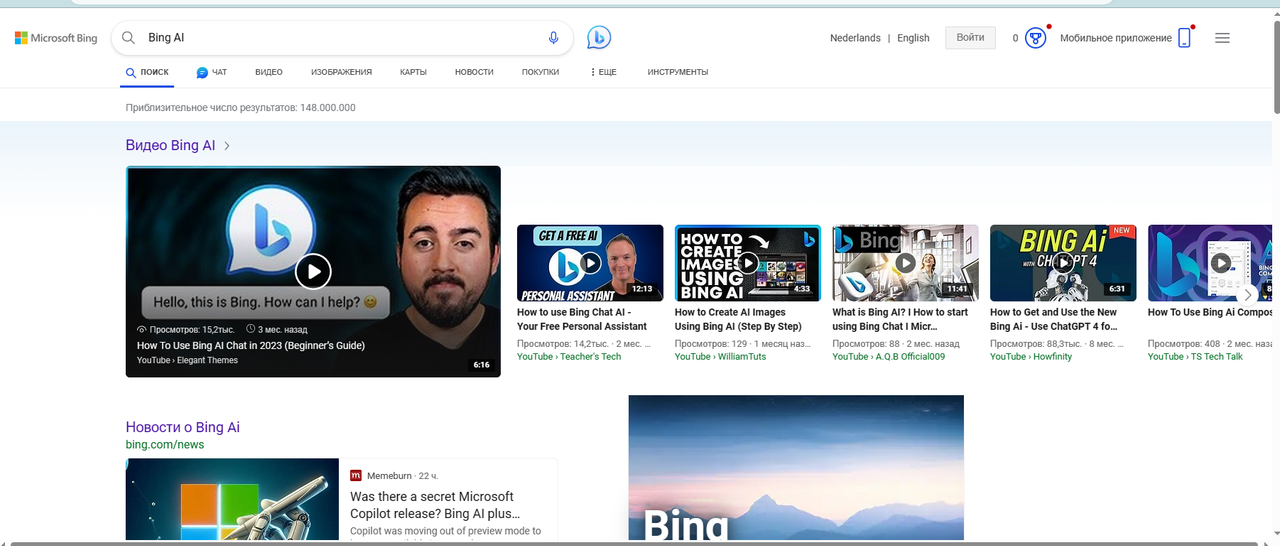Screen dimensions: 1280x546
Task: Open the hamburger settings menu
Action: pyautogui.click(x=1222, y=38)
